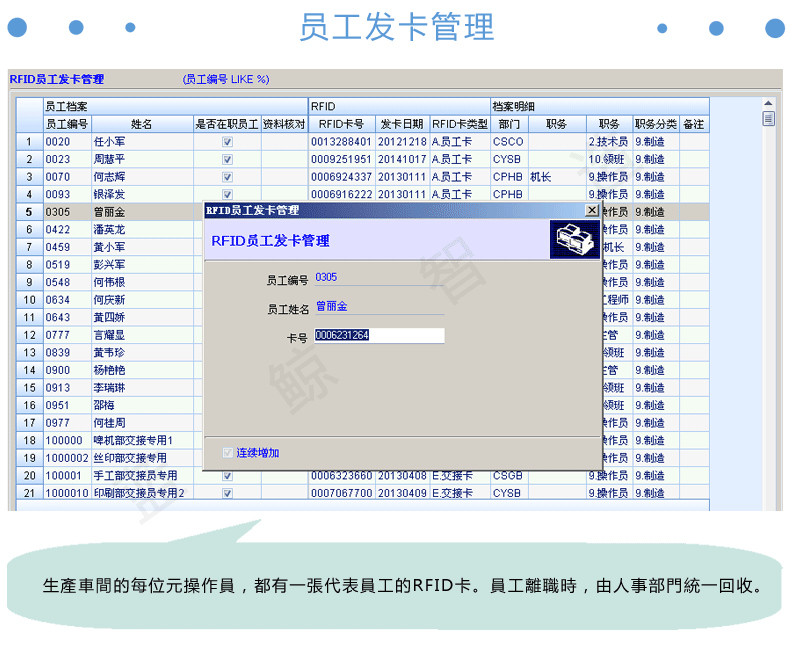Click the 职务分类 column header
Viewport: 790px width, 660px height.
(x=656, y=124)
